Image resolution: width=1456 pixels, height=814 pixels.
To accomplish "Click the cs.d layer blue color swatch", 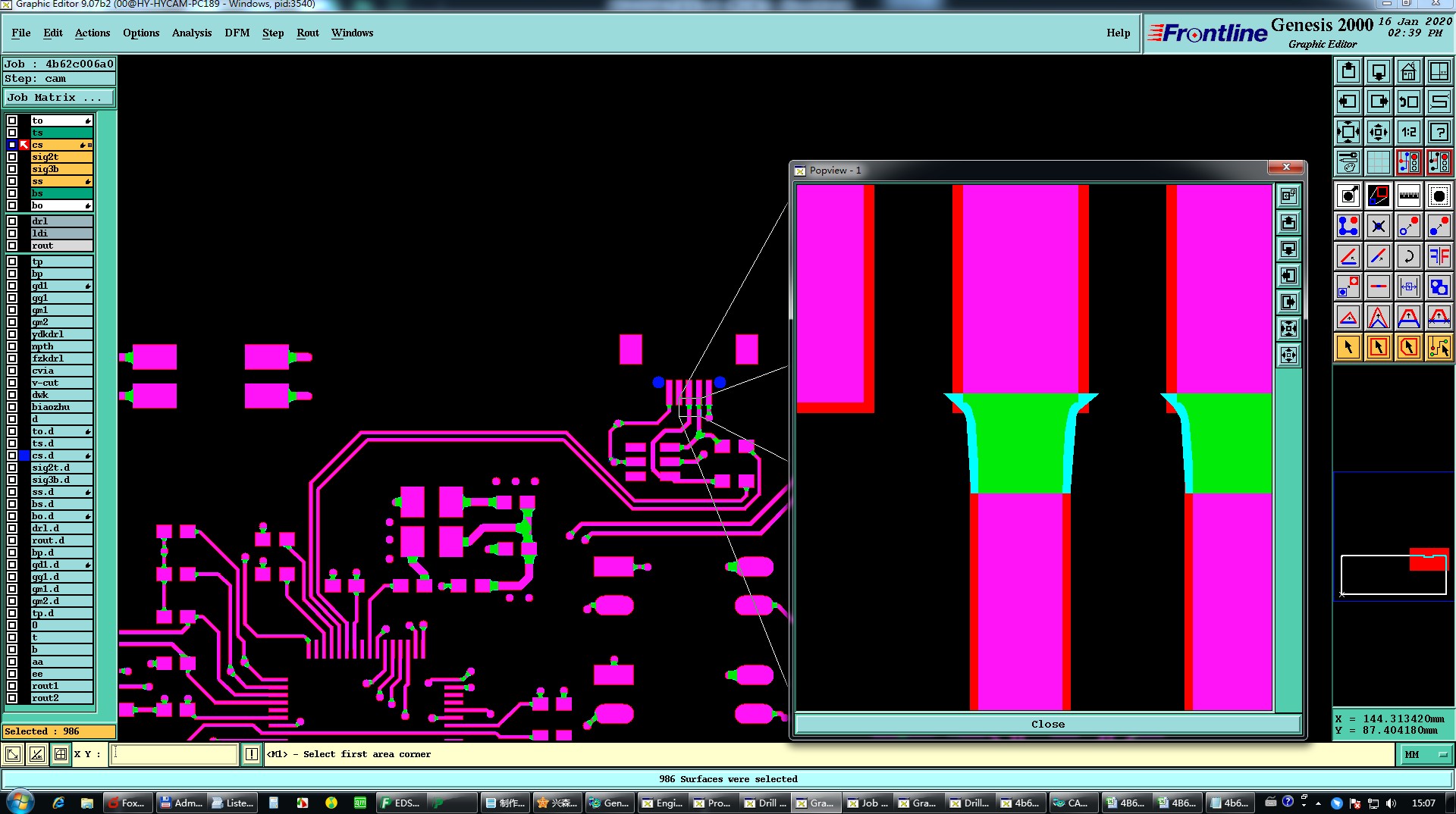I will (24, 456).
